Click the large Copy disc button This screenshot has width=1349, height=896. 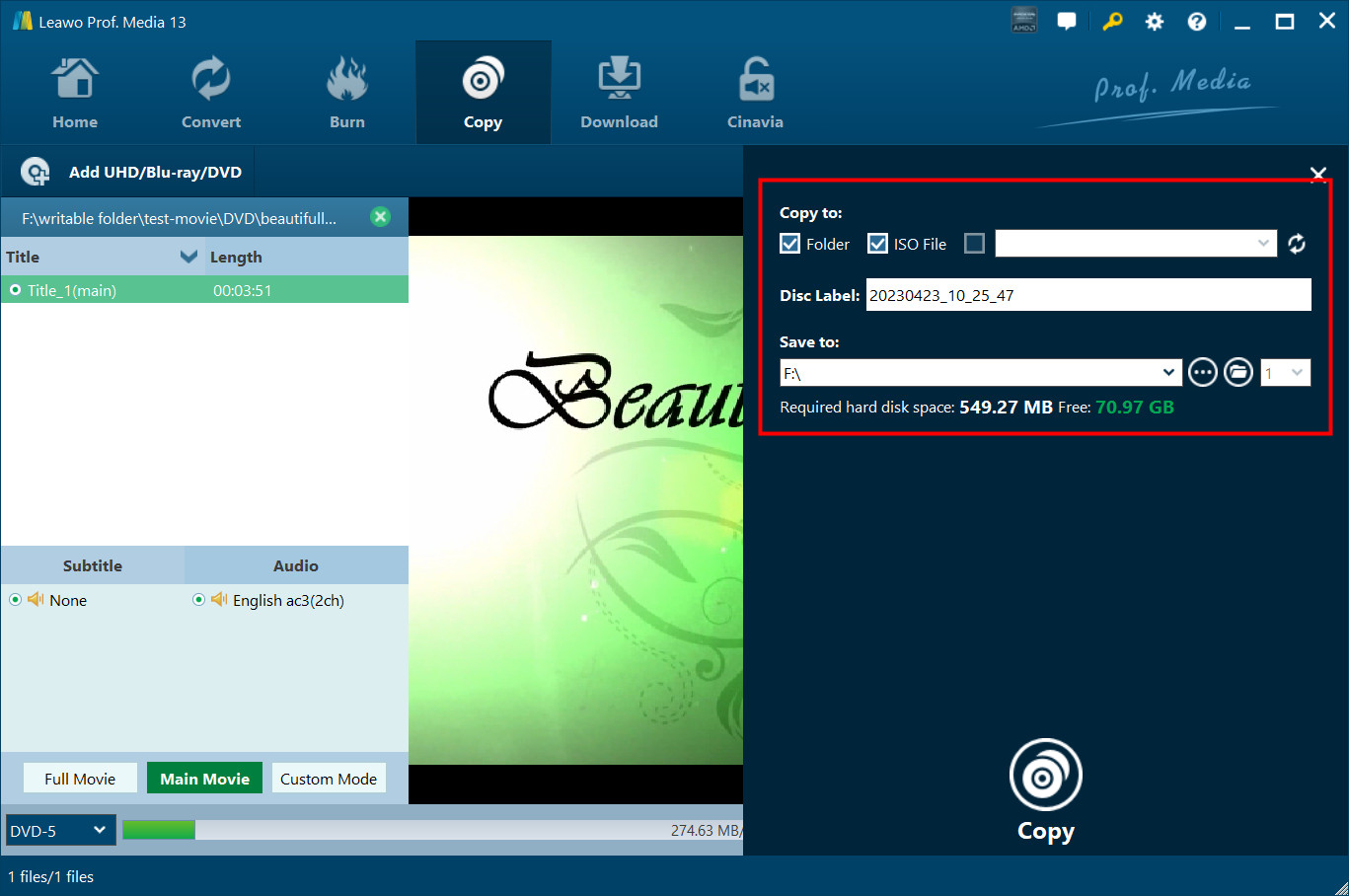click(1045, 778)
